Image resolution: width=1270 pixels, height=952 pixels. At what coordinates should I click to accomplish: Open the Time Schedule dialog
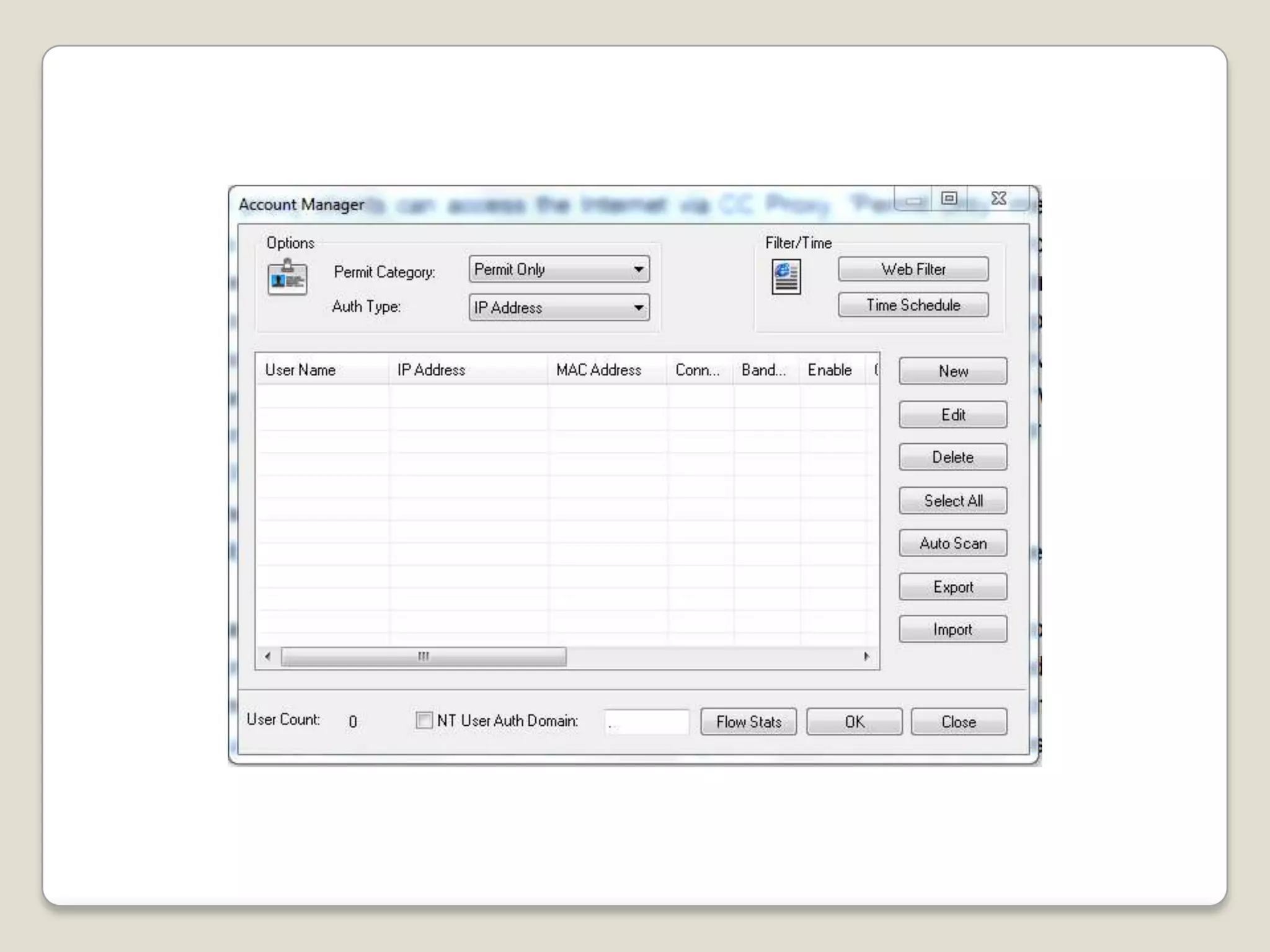pyautogui.click(x=913, y=305)
